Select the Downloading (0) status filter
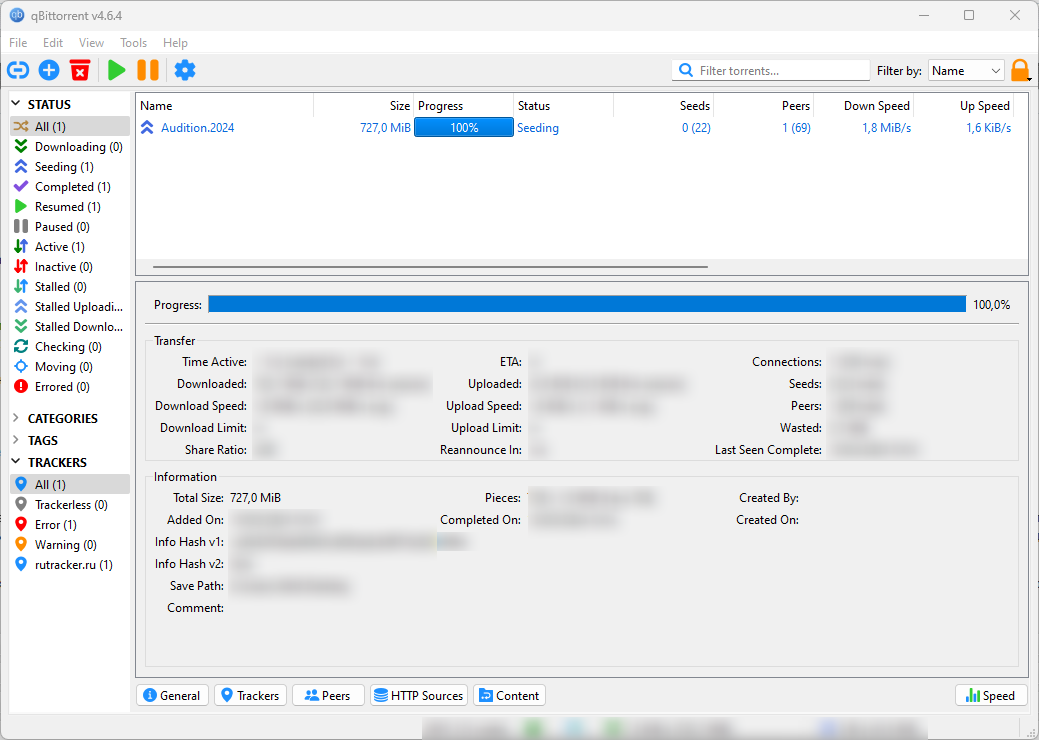The width and height of the screenshot is (1039, 740). point(70,146)
